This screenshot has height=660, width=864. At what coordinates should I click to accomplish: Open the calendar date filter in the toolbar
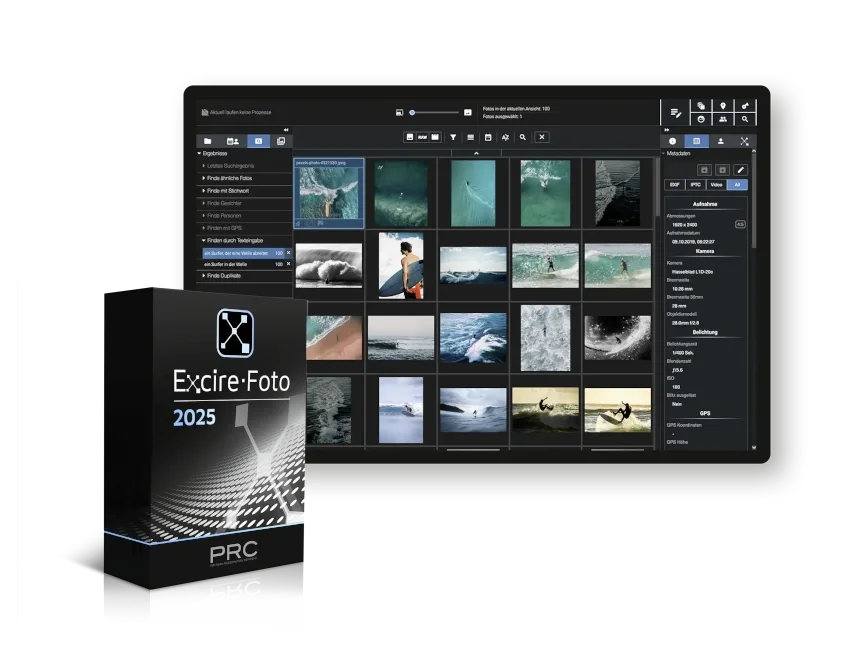pyautogui.click(x=488, y=137)
